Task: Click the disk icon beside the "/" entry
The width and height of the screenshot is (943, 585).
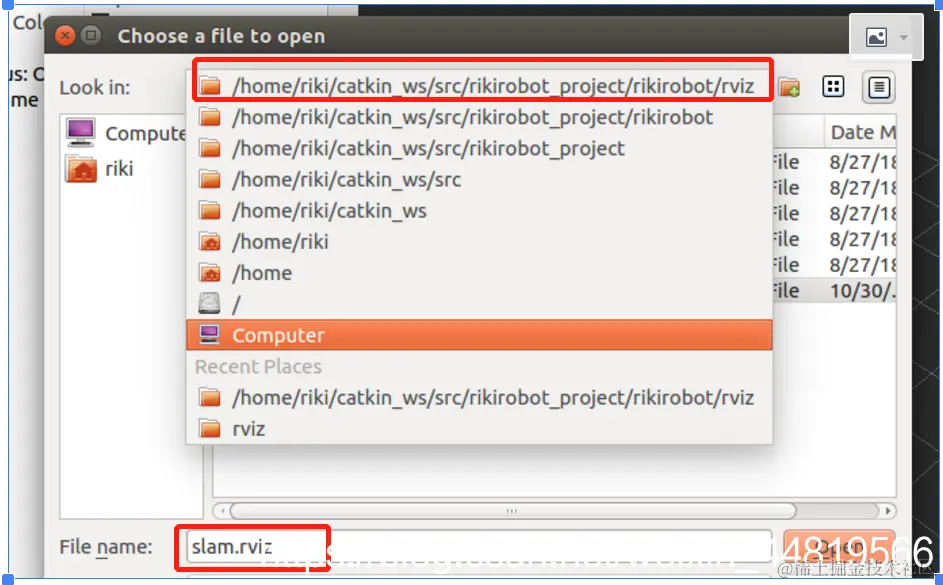Action: [x=209, y=304]
